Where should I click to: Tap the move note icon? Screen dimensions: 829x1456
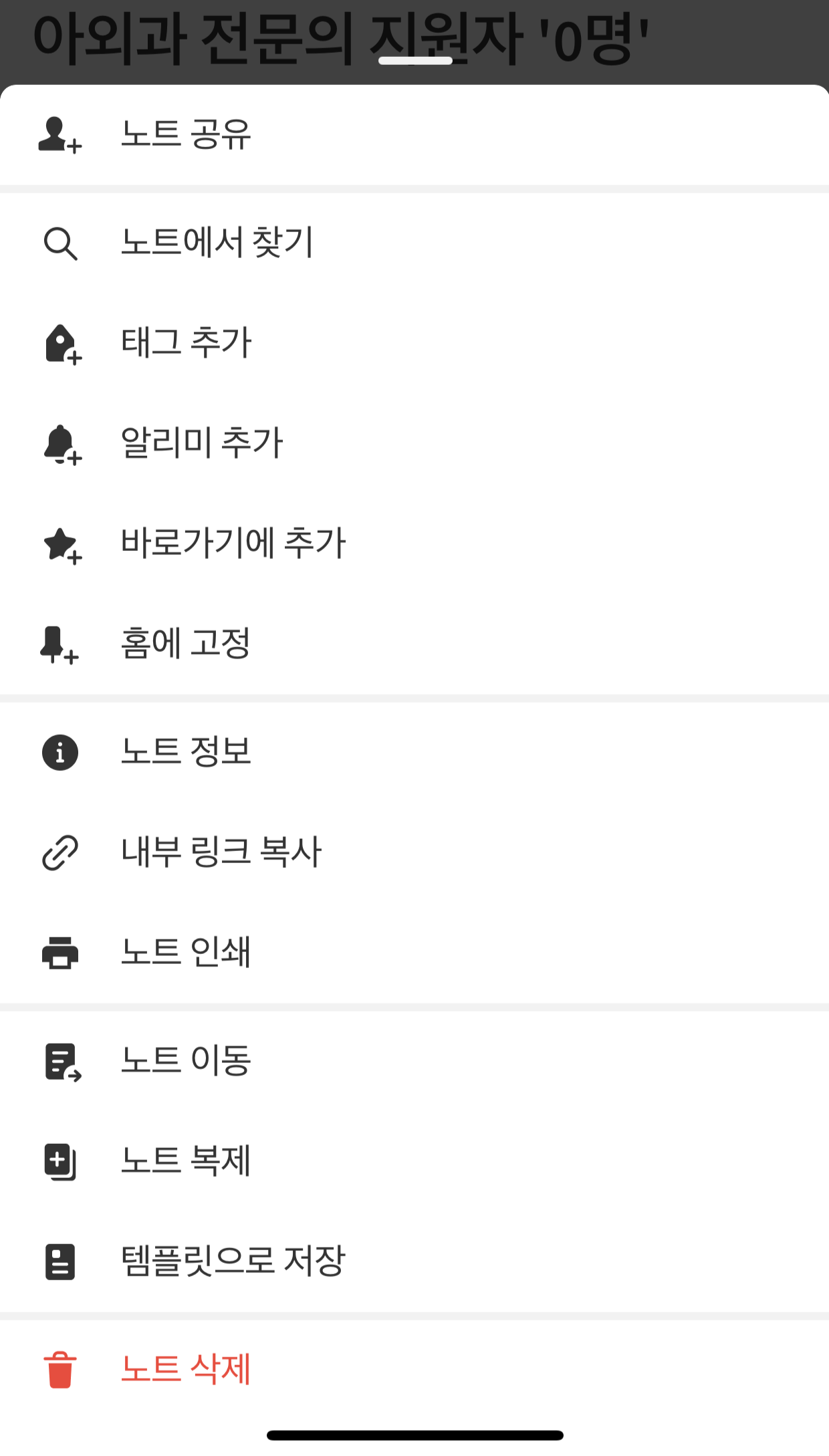62,1062
